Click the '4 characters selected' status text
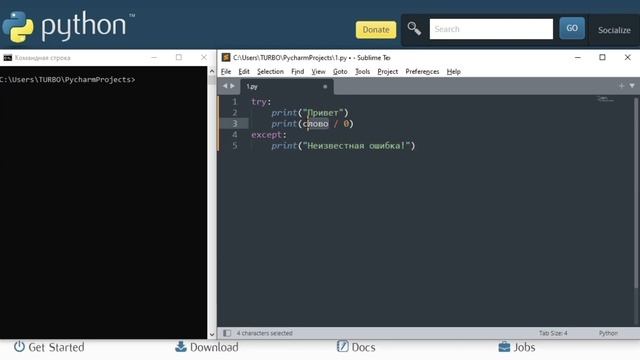This screenshot has height=360, width=640. point(264,333)
